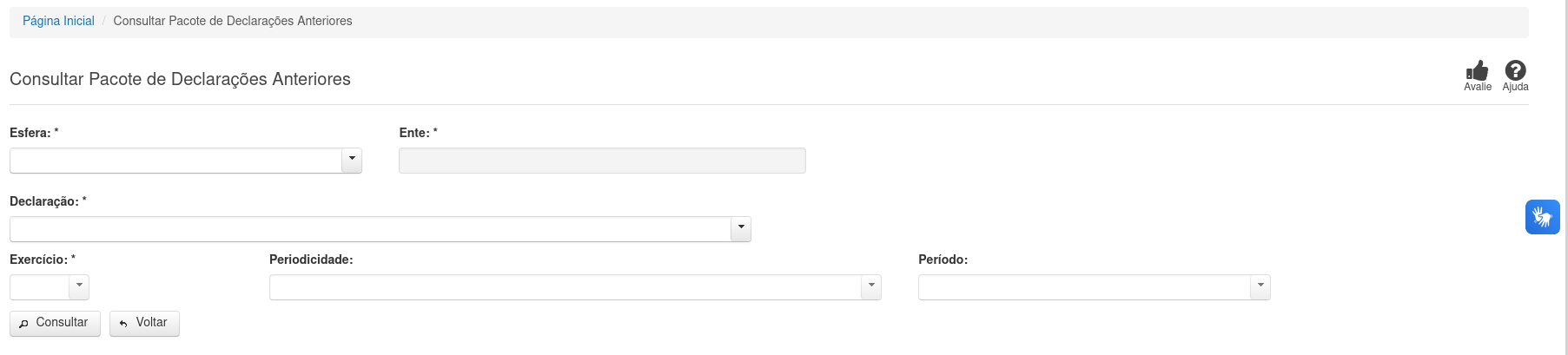Open the Periodicidade dropdown arrow

point(871,286)
